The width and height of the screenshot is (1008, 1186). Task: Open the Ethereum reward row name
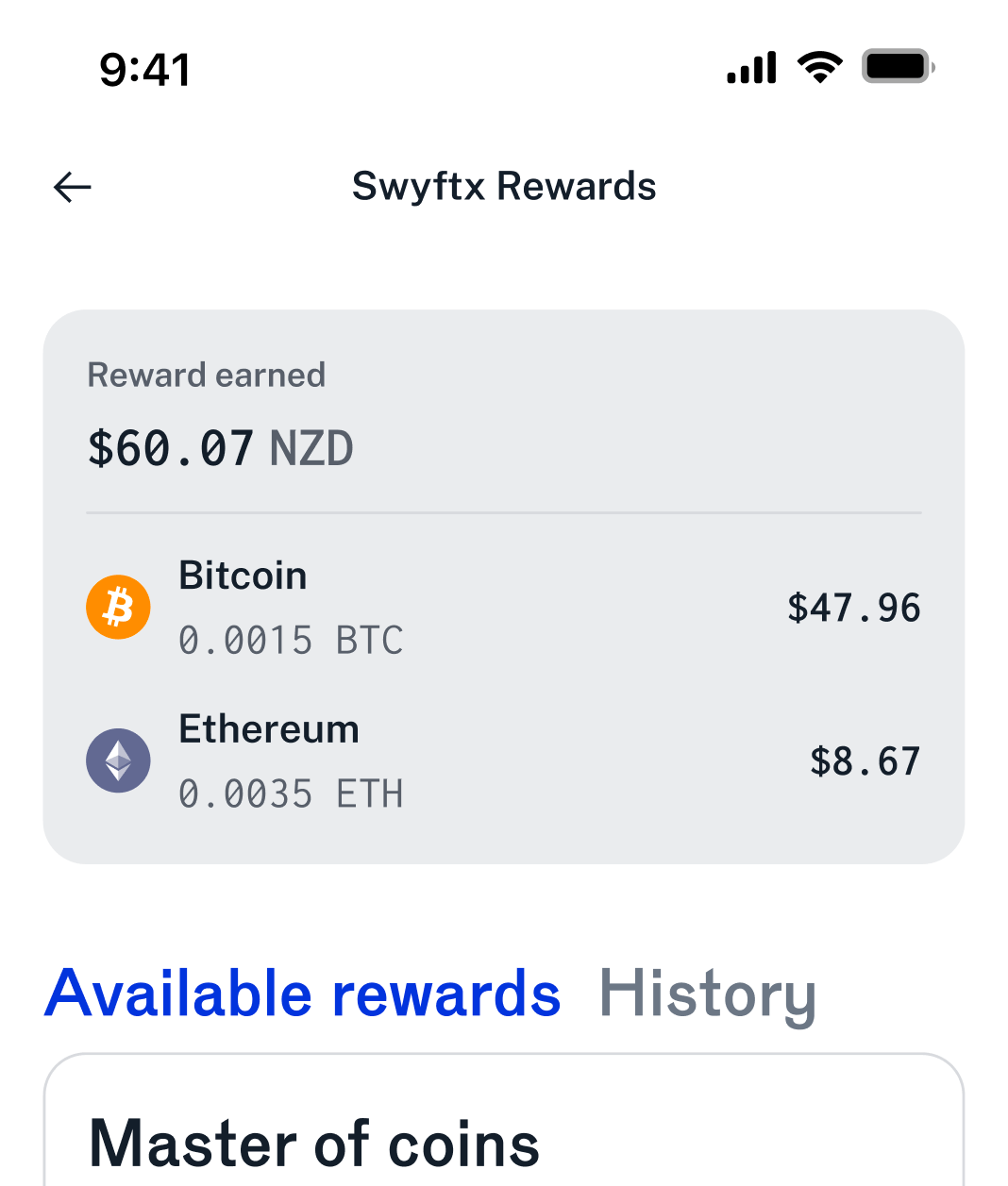(269, 729)
